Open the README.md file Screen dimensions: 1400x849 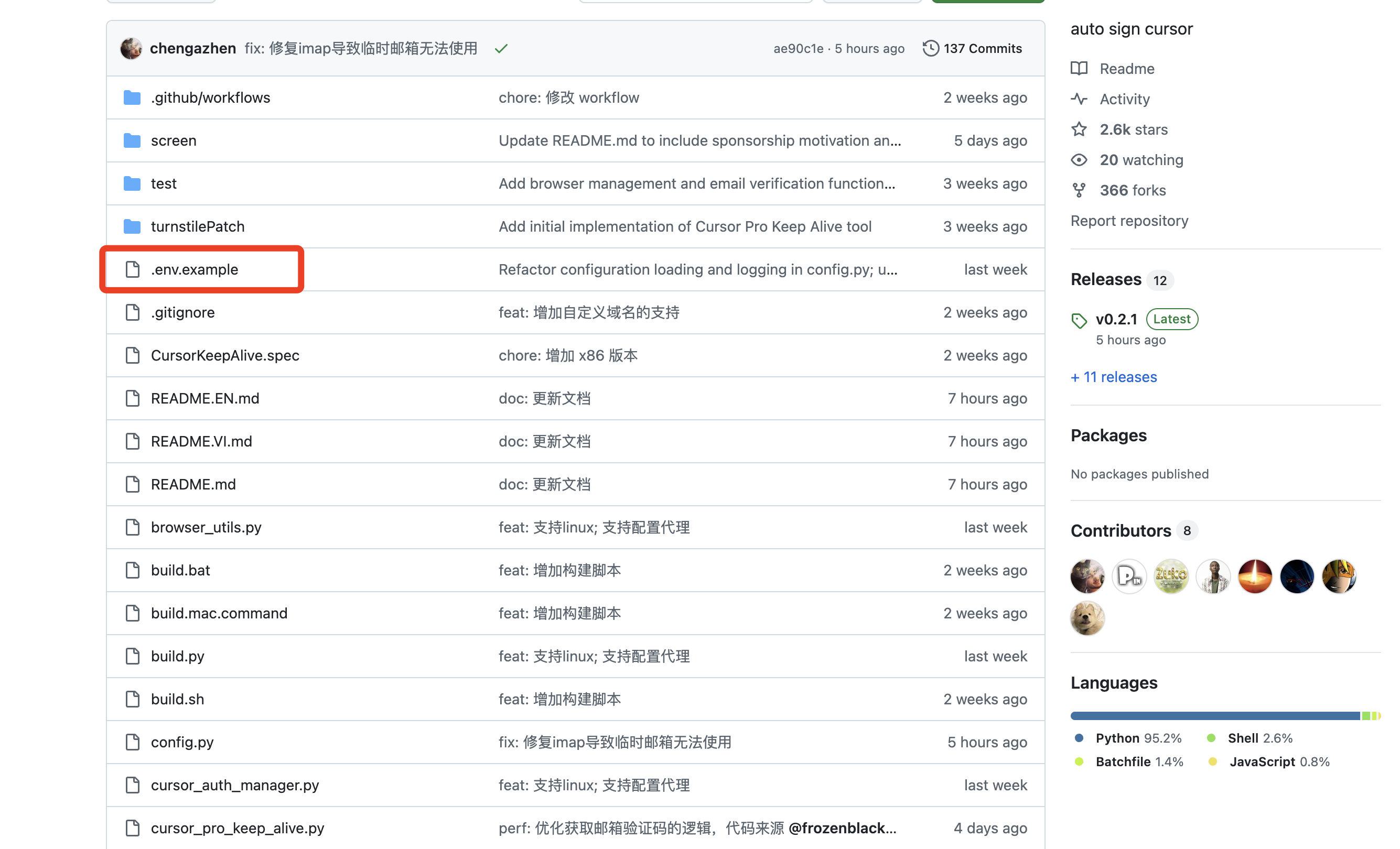pyautogui.click(x=193, y=484)
